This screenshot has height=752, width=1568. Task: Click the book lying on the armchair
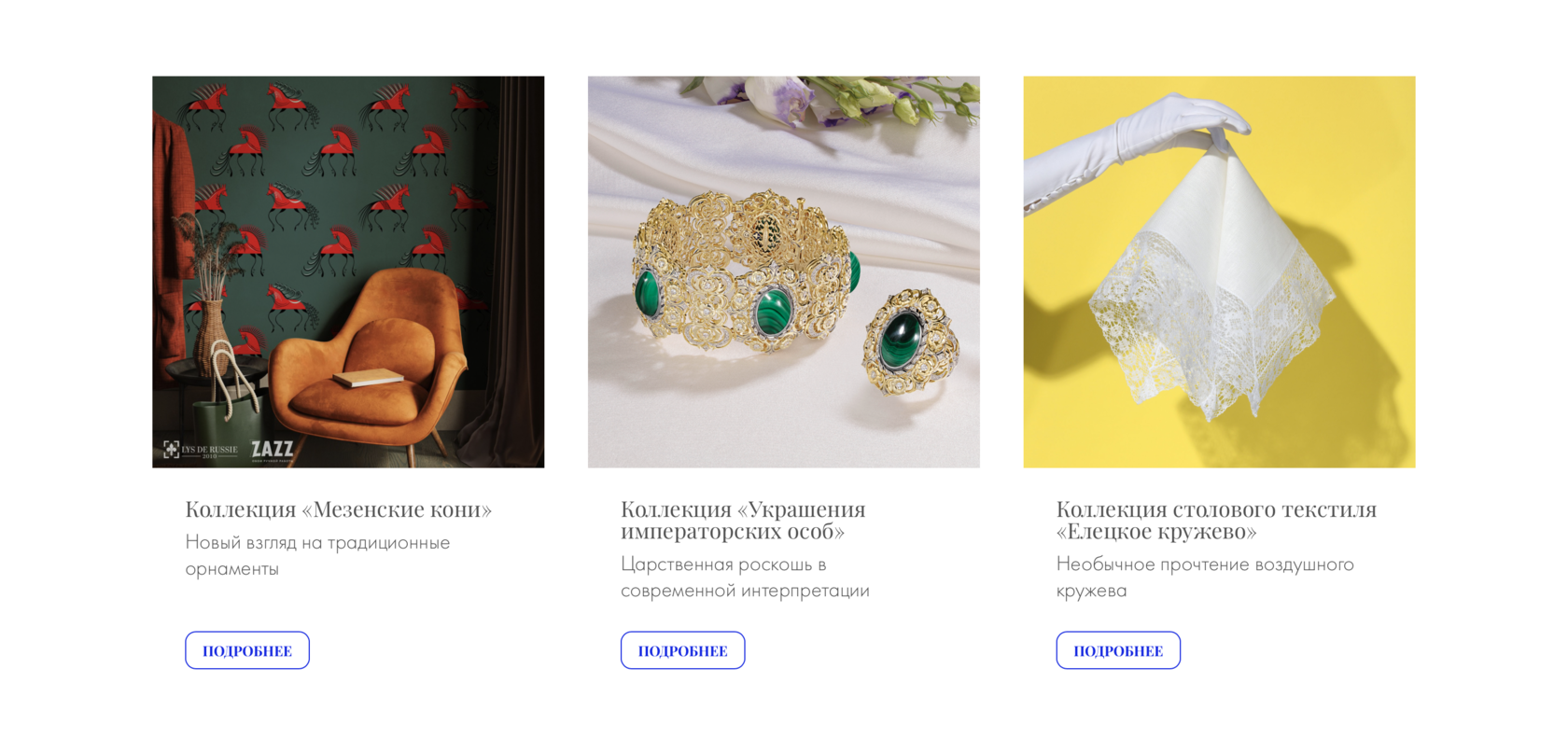(369, 378)
